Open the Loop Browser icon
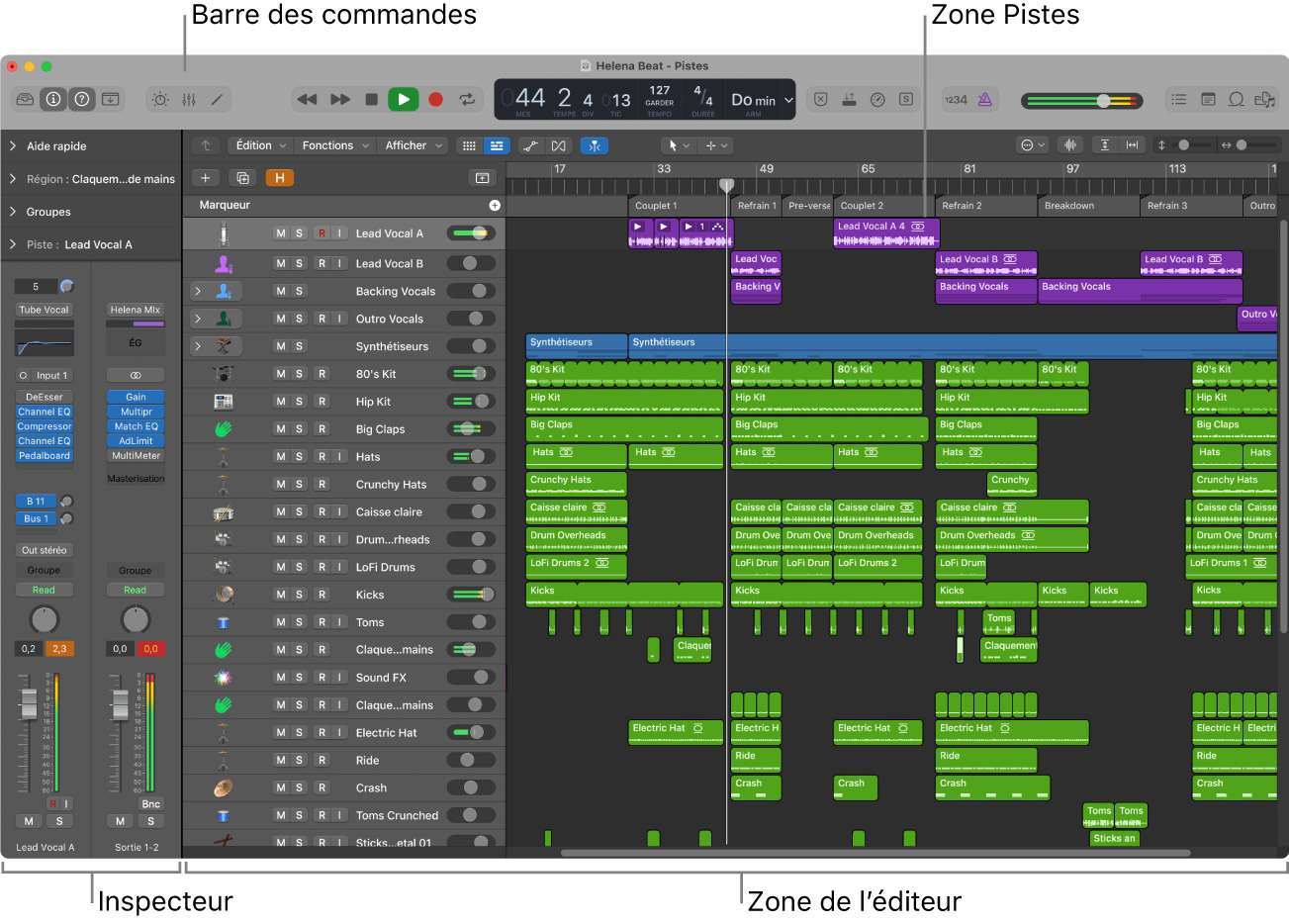This screenshot has height=924, width=1289. (x=1236, y=99)
